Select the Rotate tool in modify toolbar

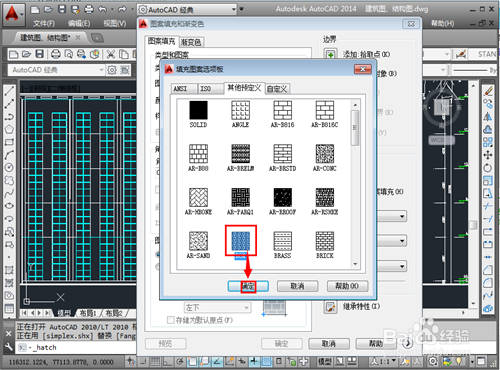(x=488, y=167)
